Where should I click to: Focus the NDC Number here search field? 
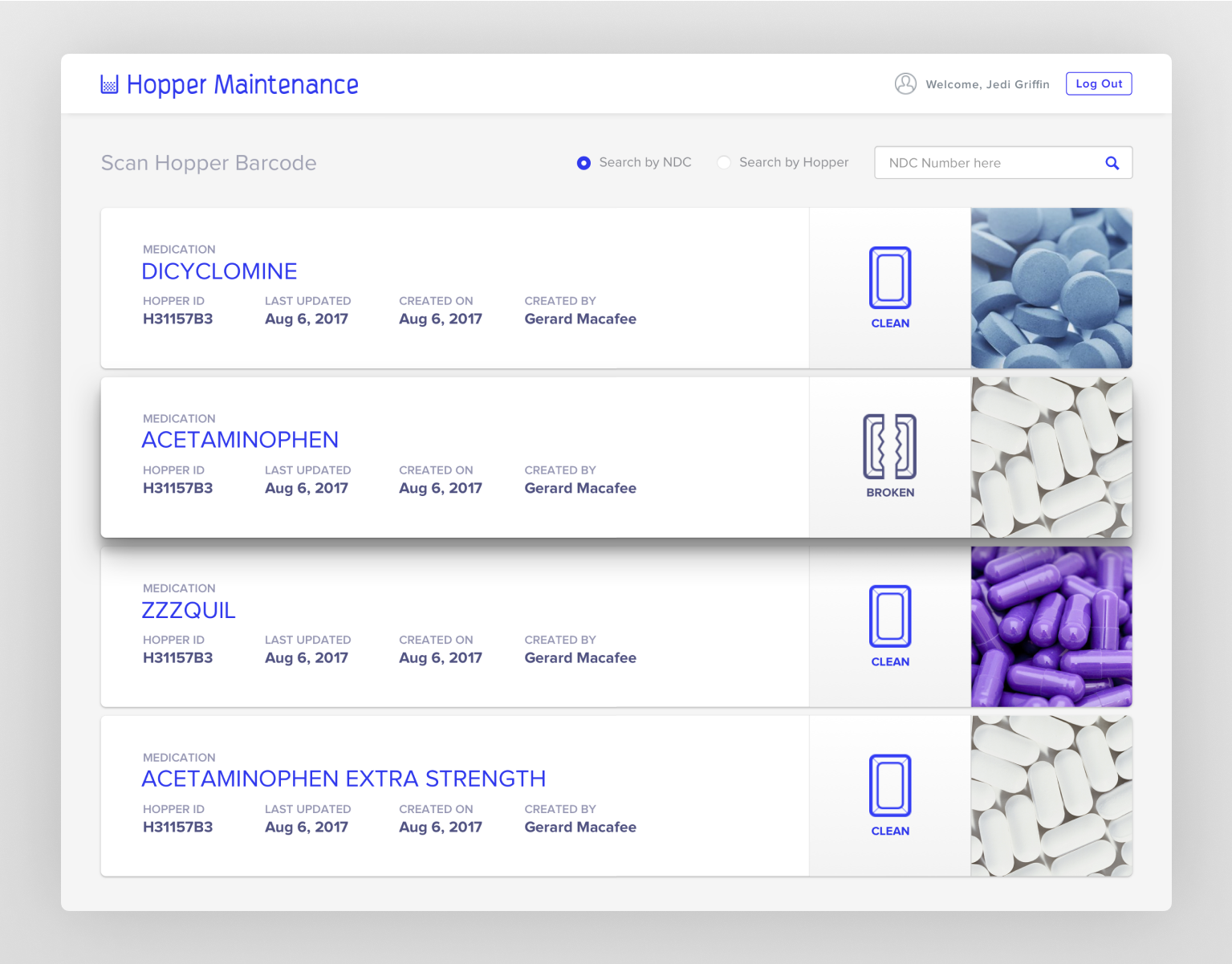click(1003, 163)
